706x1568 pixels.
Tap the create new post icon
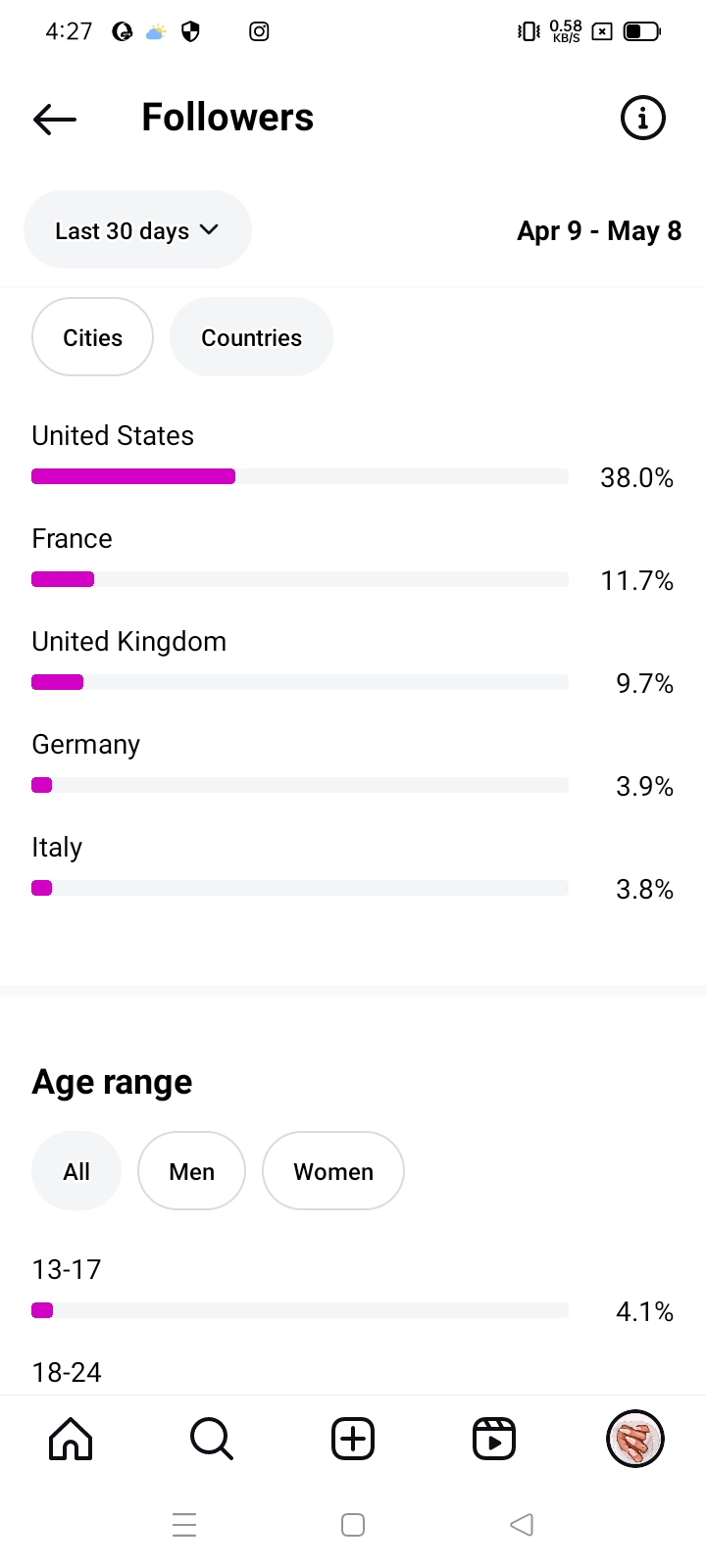pyautogui.click(x=353, y=1440)
